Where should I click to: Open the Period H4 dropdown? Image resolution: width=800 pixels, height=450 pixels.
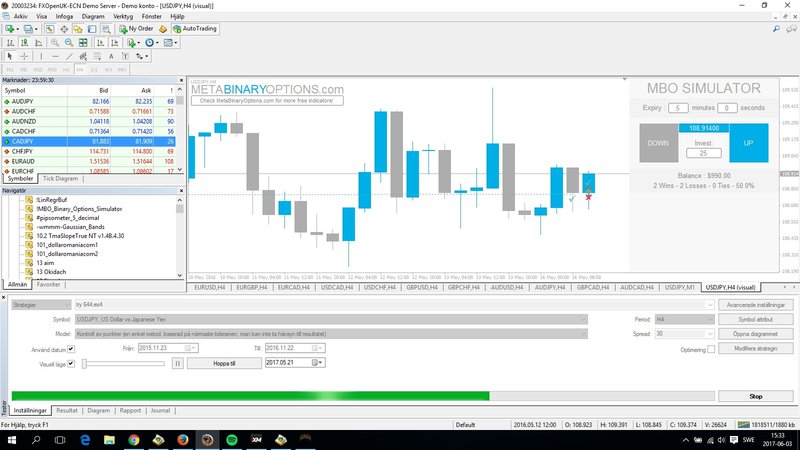pos(684,319)
